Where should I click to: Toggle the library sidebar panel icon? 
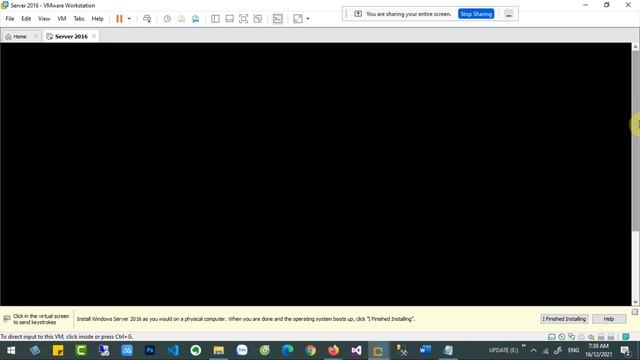[x=215, y=19]
